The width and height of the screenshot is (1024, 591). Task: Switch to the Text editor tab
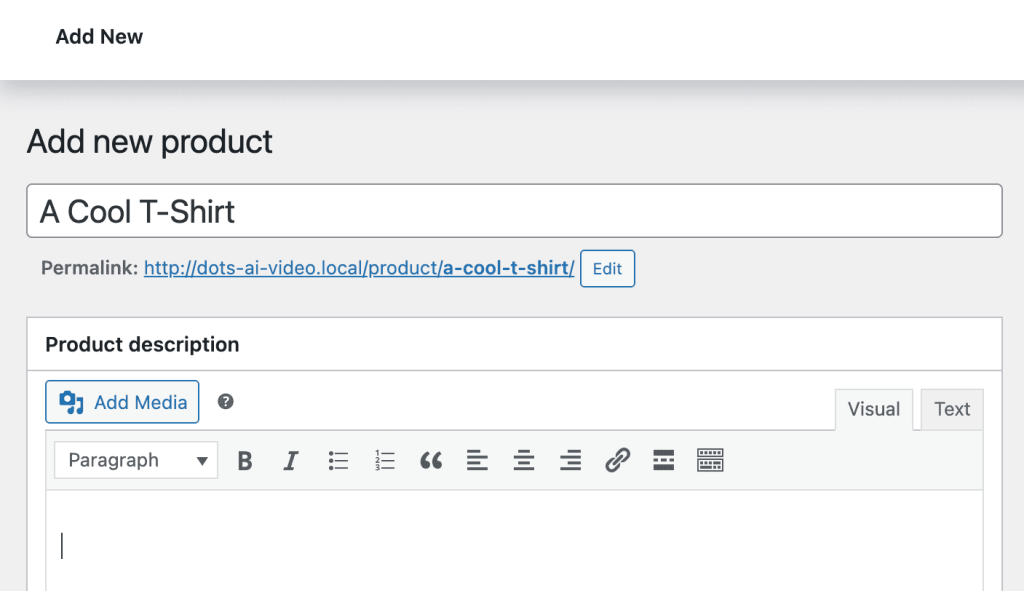coord(952,409)
